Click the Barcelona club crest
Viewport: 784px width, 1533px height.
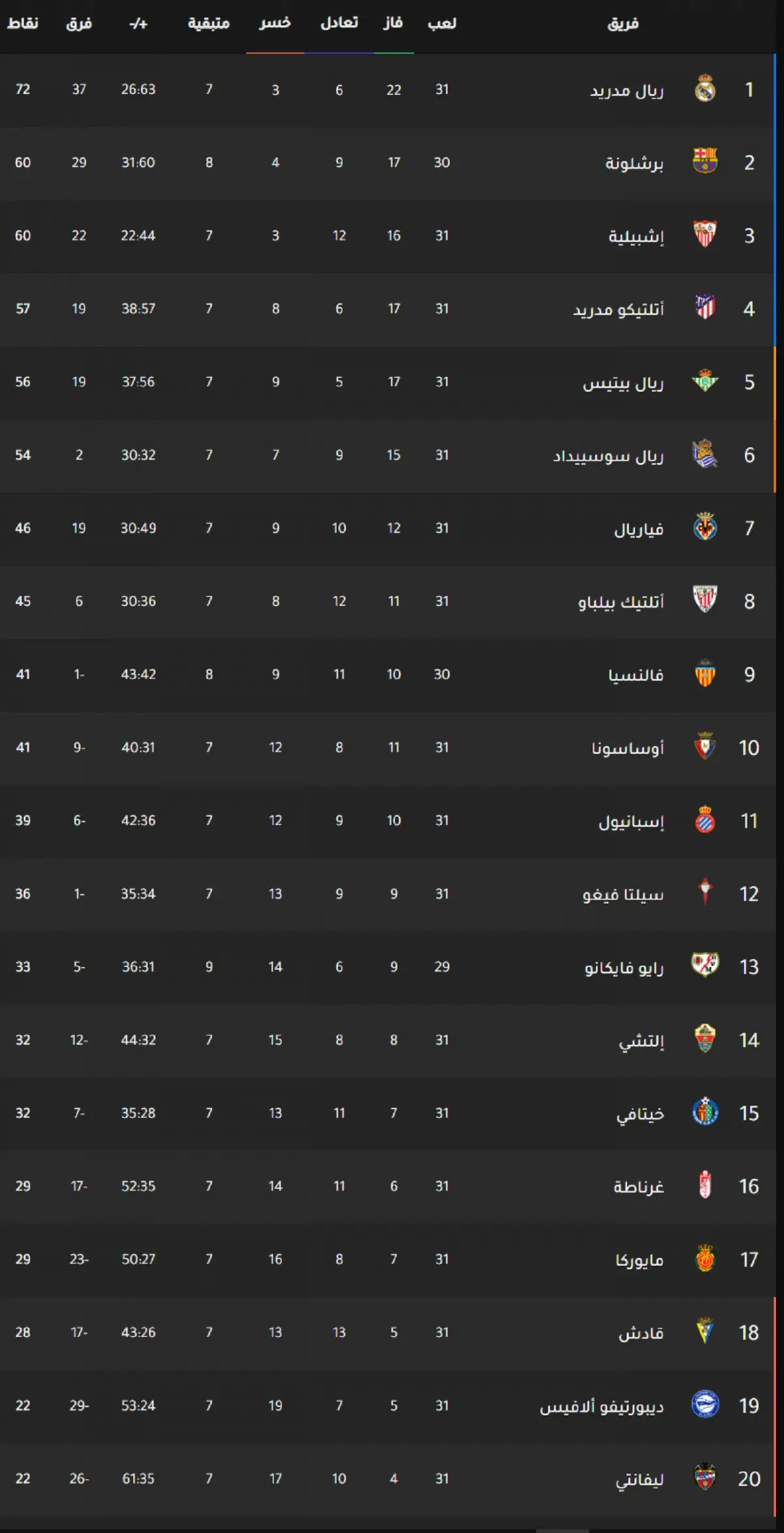[705, 161]
